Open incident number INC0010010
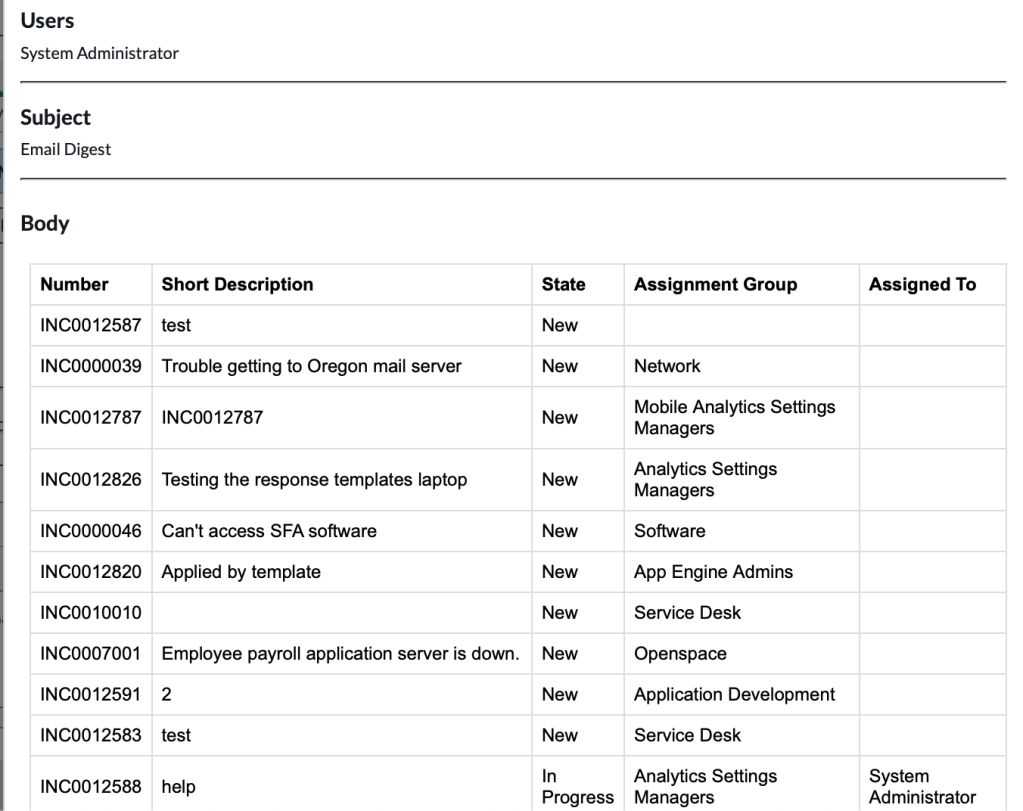Image resolution: width=1023 pixels, height=811 pixels. click(x=90, y=613)
